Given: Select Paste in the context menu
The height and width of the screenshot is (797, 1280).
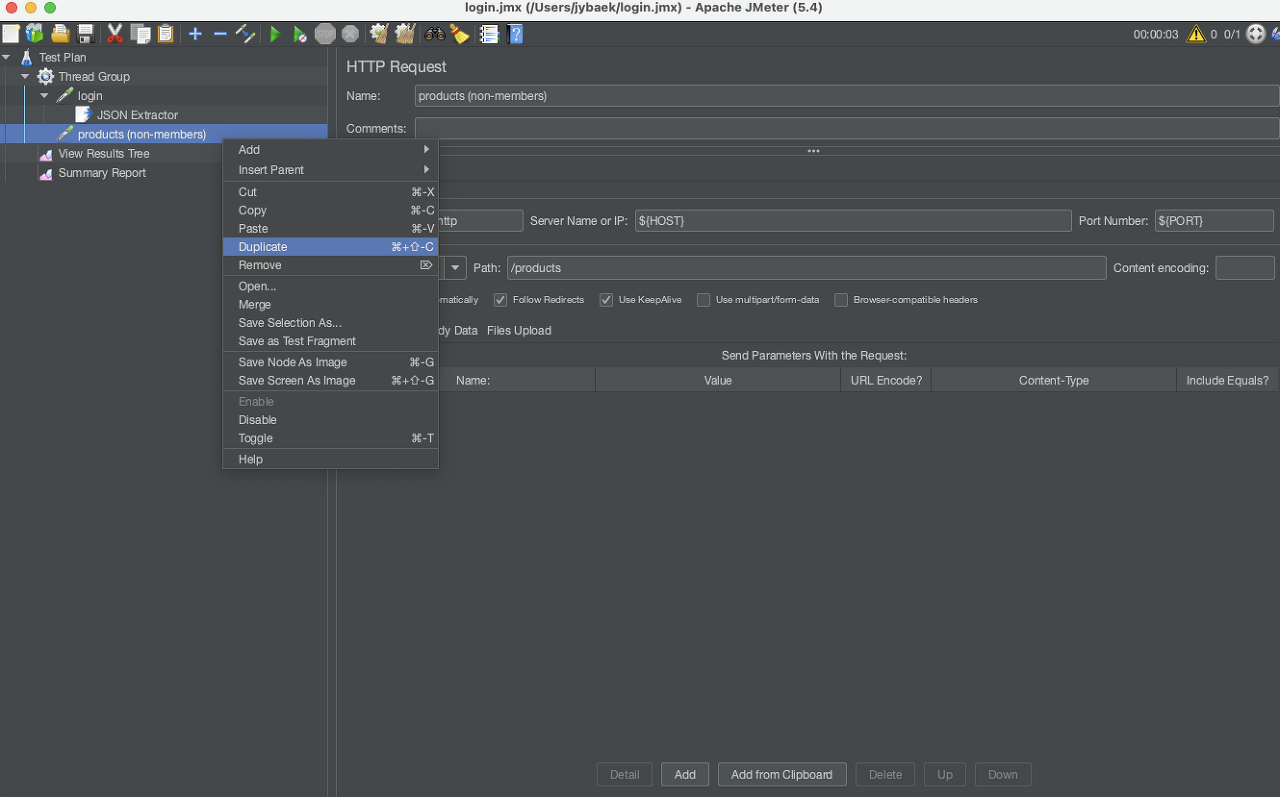Looking at the screenshot, I should click(x=330, y=229).
